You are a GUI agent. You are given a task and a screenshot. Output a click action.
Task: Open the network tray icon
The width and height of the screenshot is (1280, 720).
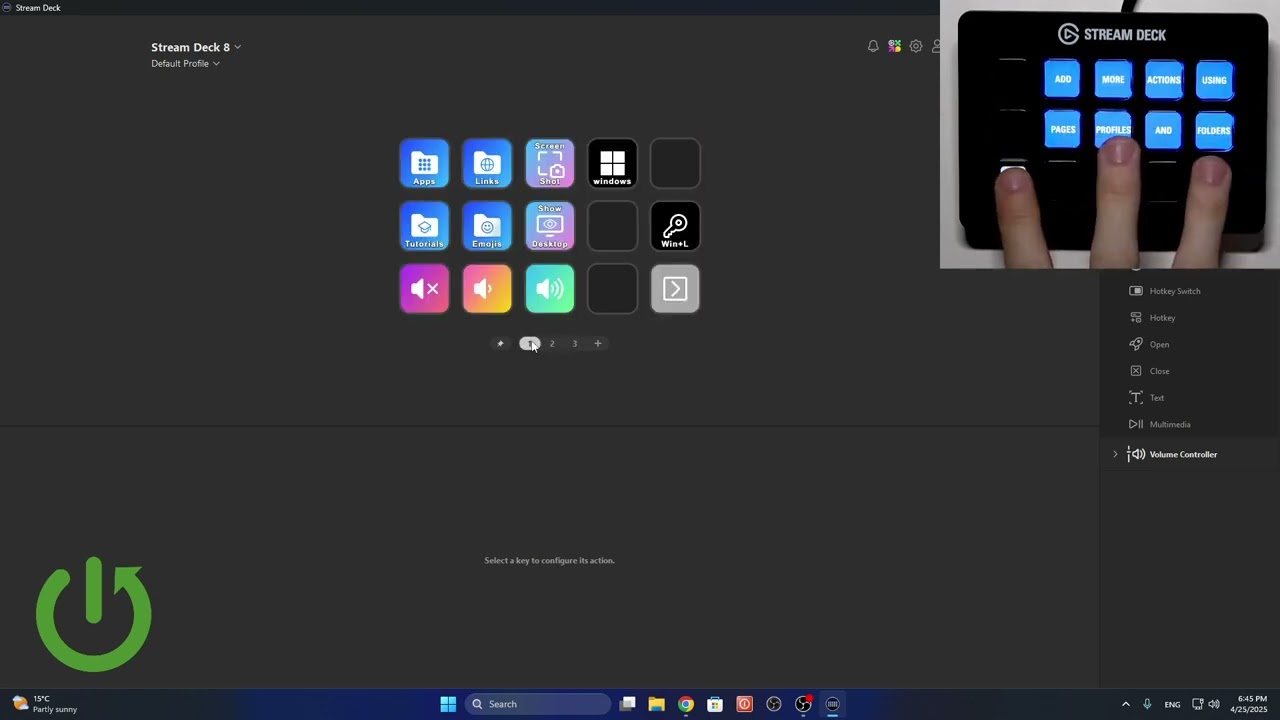[x=1198, y=704]
